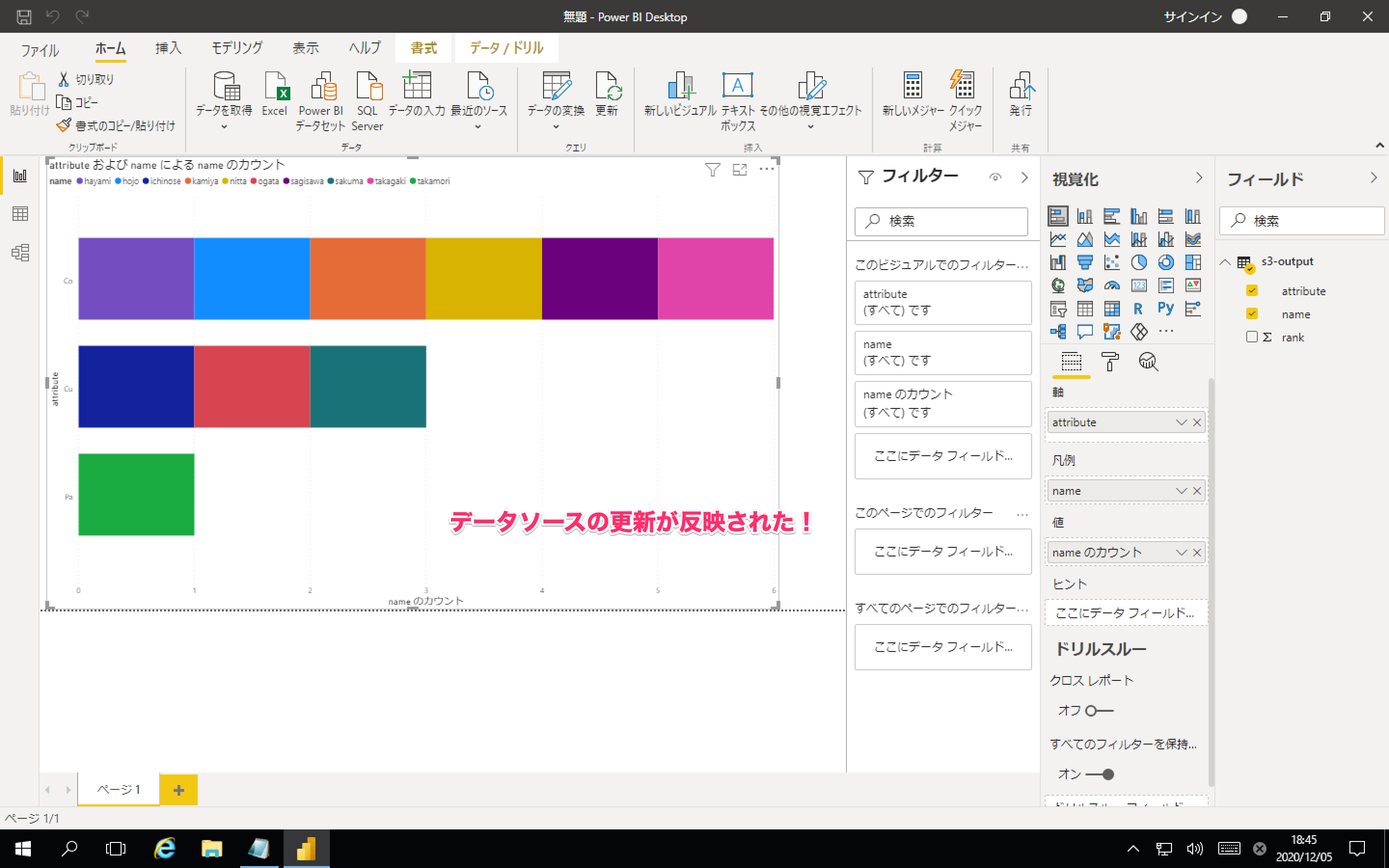Select the Python visual icon

[1165, 308]
